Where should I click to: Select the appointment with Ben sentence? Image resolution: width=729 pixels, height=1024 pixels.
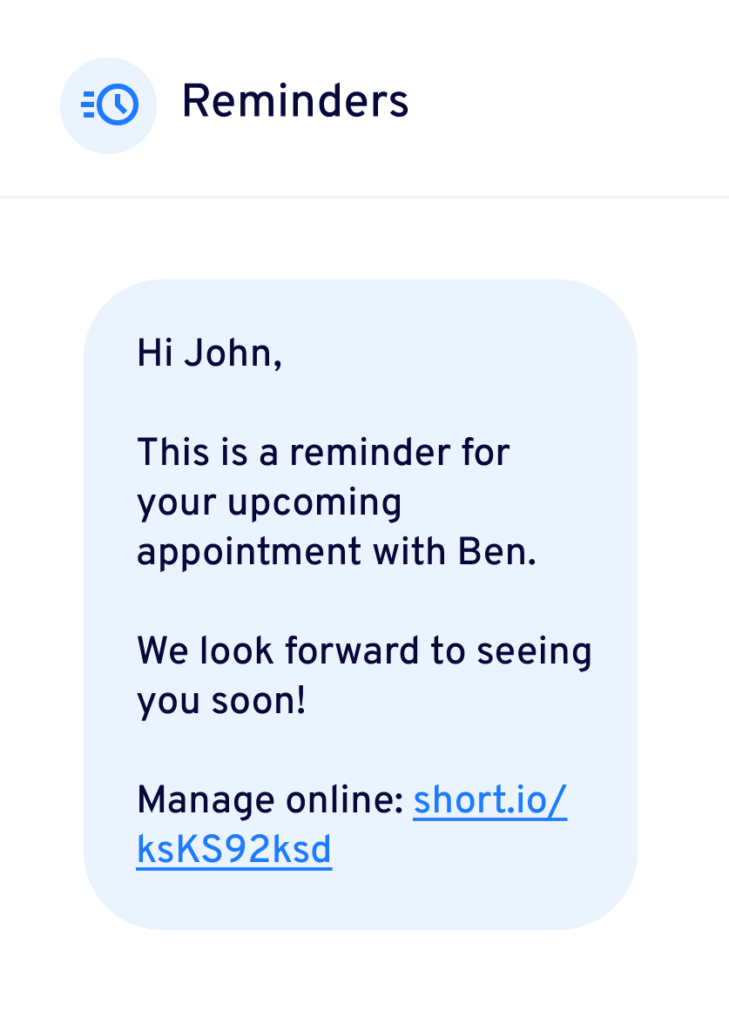[336, 551]
